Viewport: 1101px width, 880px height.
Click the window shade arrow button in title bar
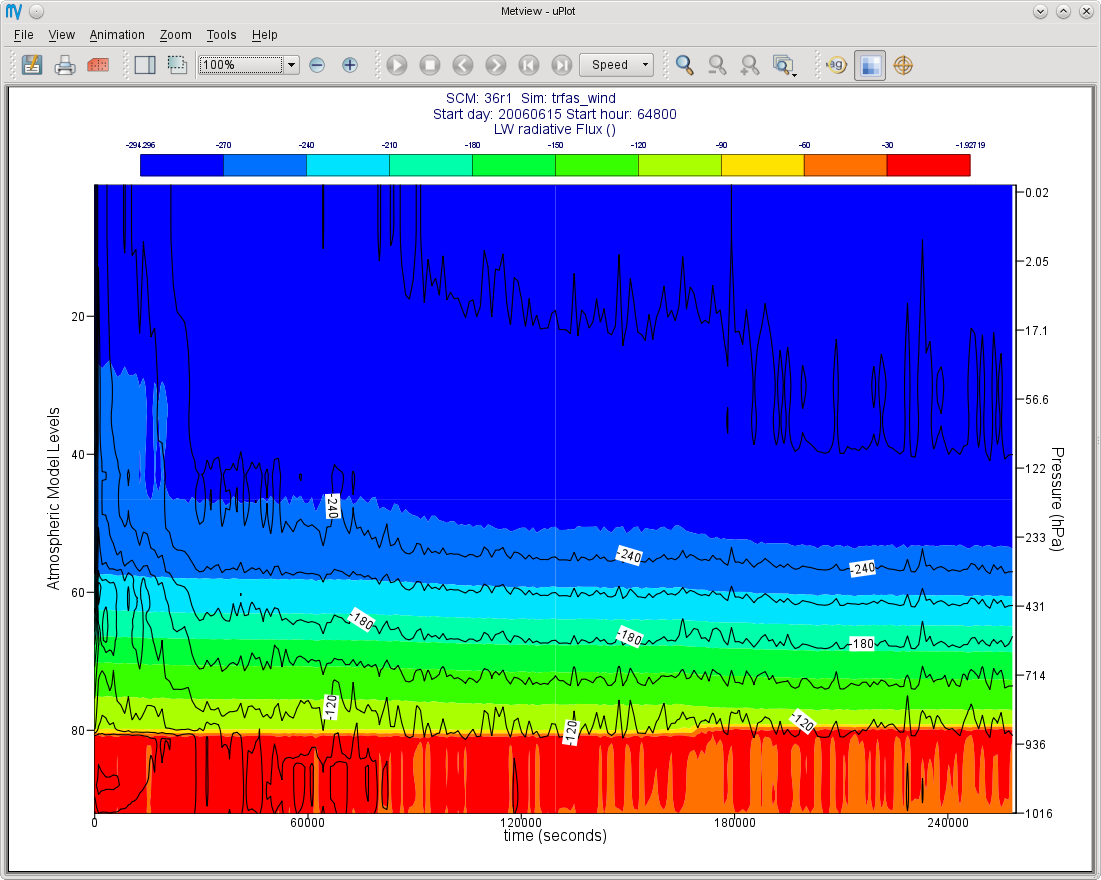tap(1041, 11)
